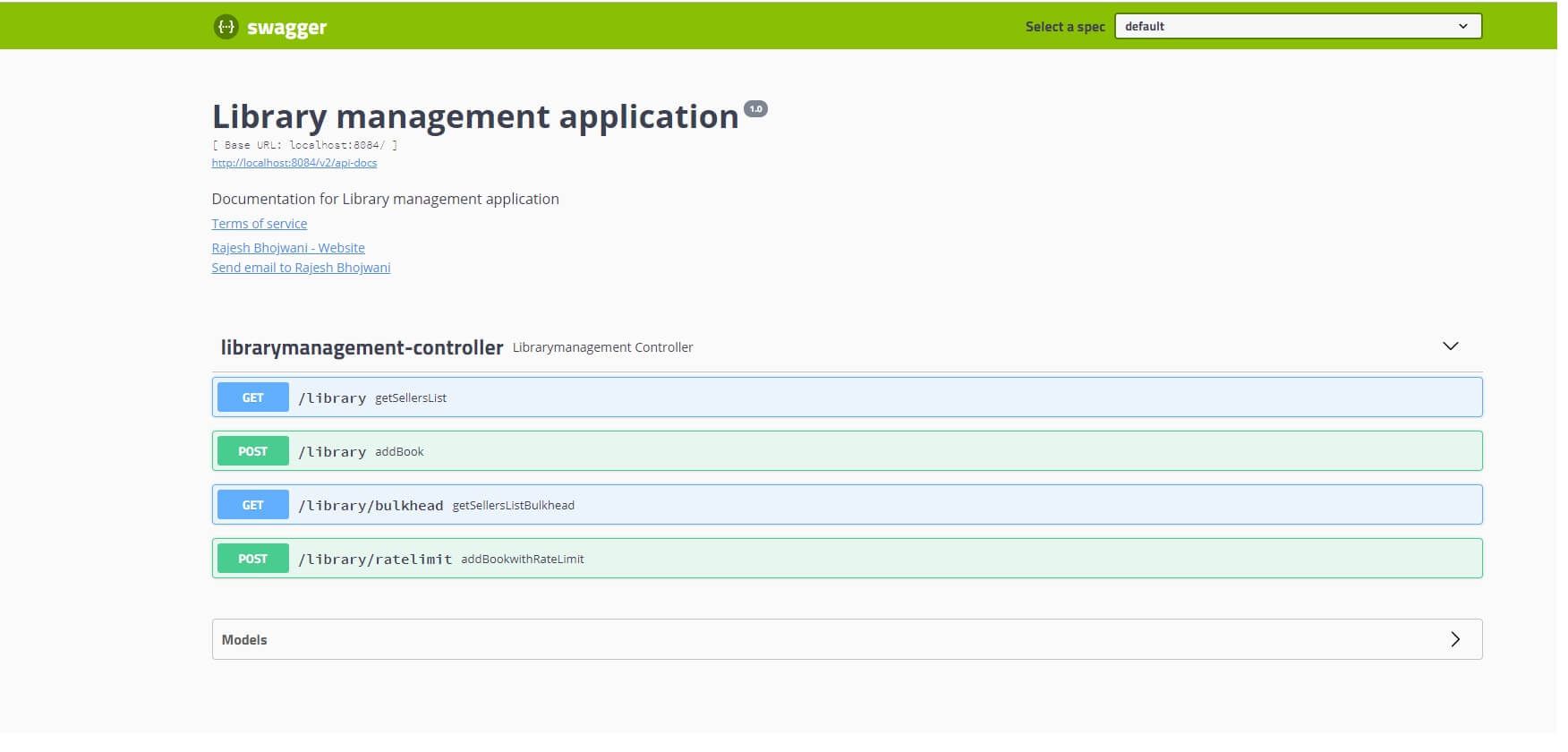
Task: Click the /library/ratelimit path text
Action: [x=375, y=560]
